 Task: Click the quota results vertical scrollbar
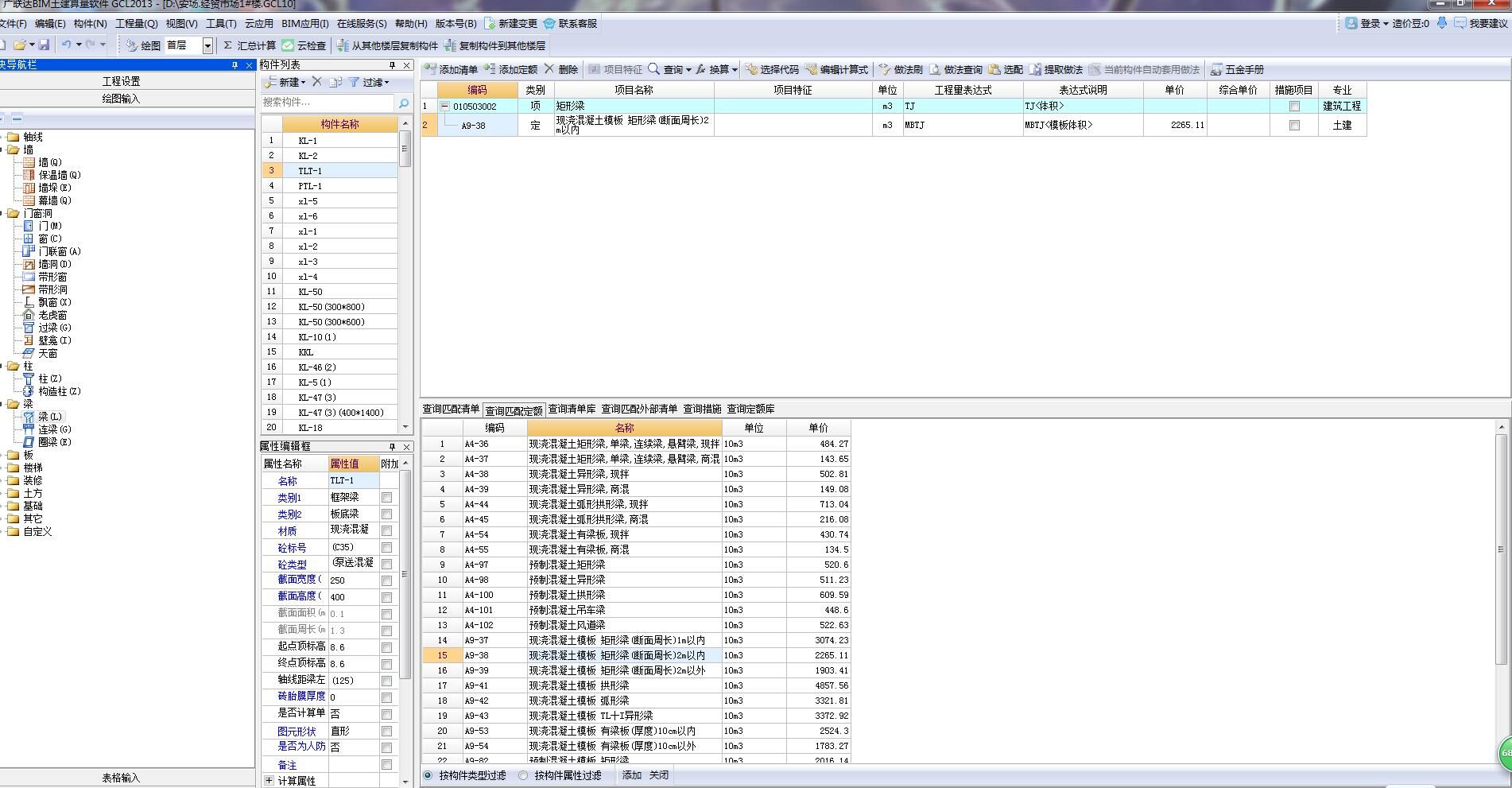[x=1501, y=592]
